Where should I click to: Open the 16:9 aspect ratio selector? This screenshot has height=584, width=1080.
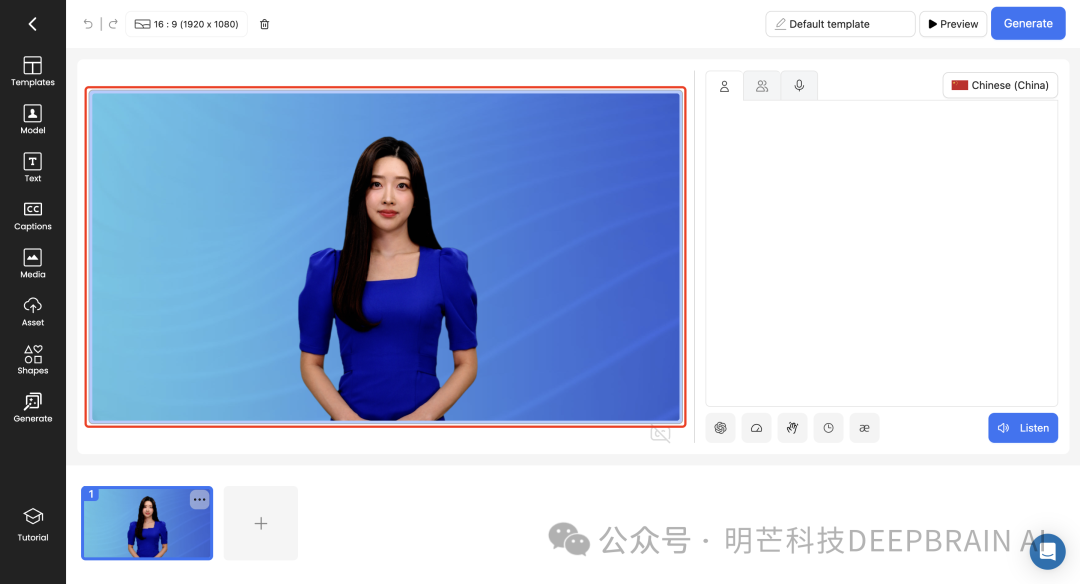187,24
